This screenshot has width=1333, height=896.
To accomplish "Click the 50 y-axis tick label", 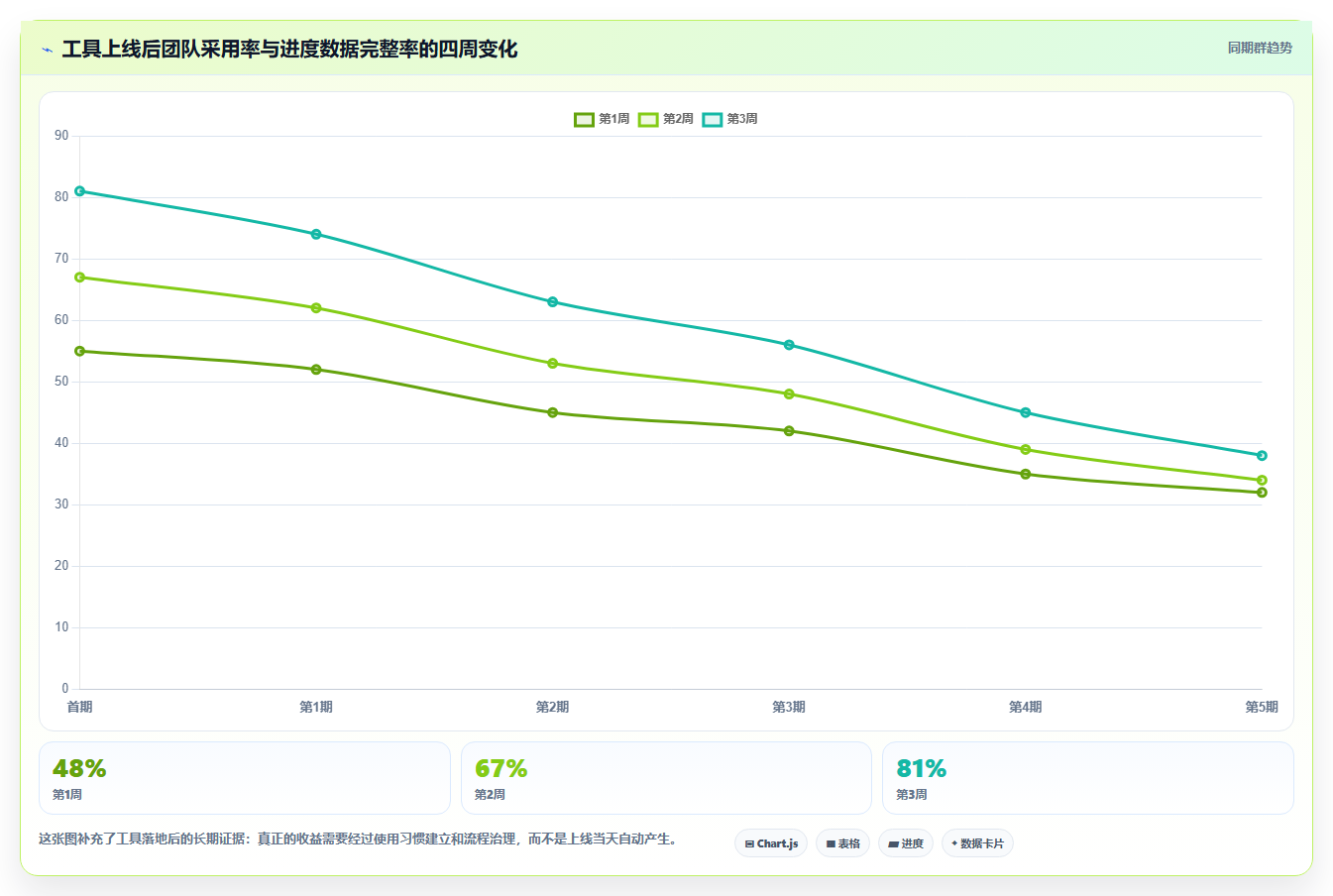I will pos(61,382).
